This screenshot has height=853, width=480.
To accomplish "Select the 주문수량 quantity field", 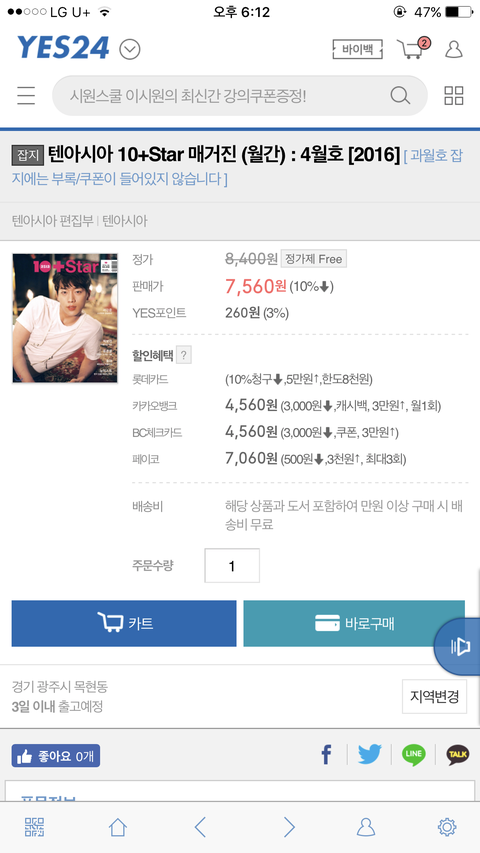I will (x=232, y=566).
